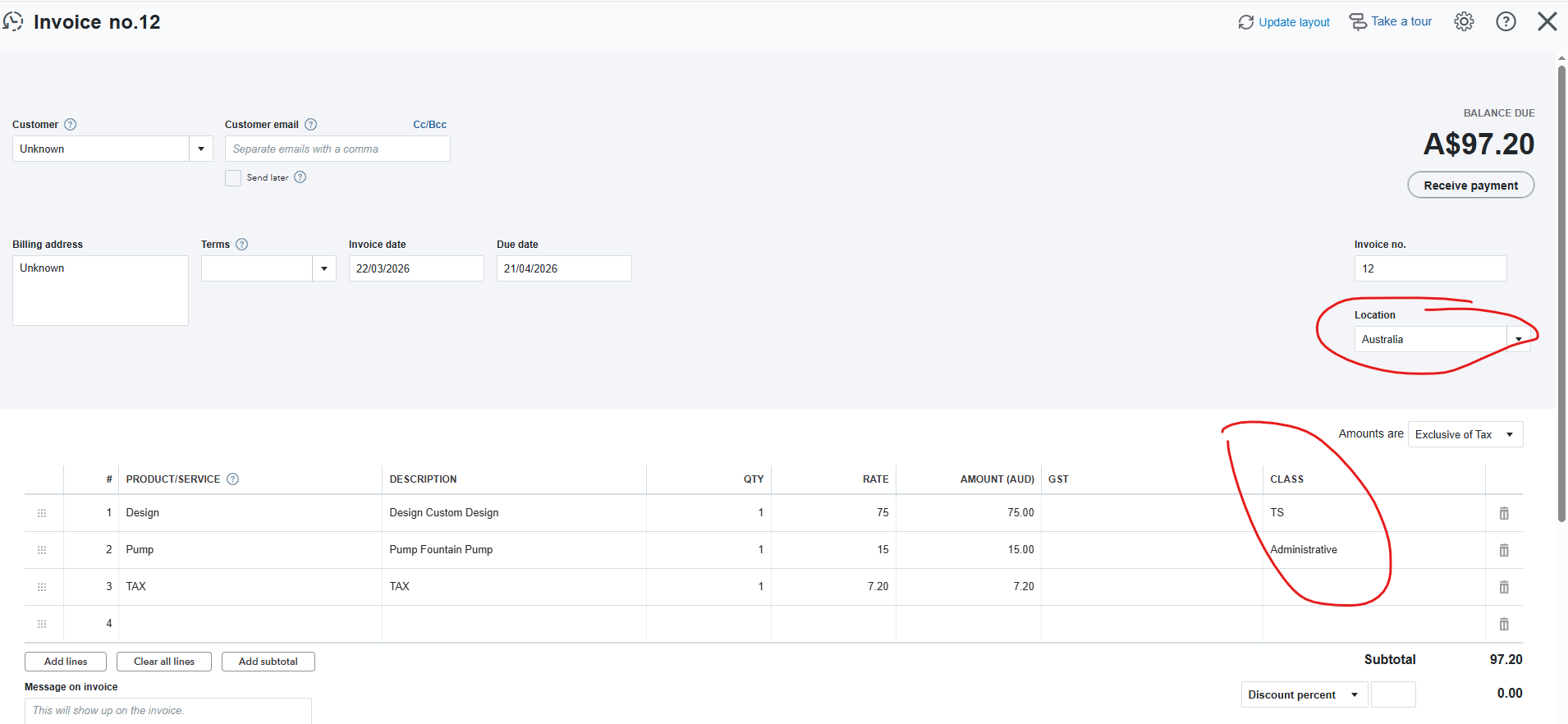This screenshot has width=1568, height=724.
Task: Click the Cc/Bcc link
Action: pos(429,125)
